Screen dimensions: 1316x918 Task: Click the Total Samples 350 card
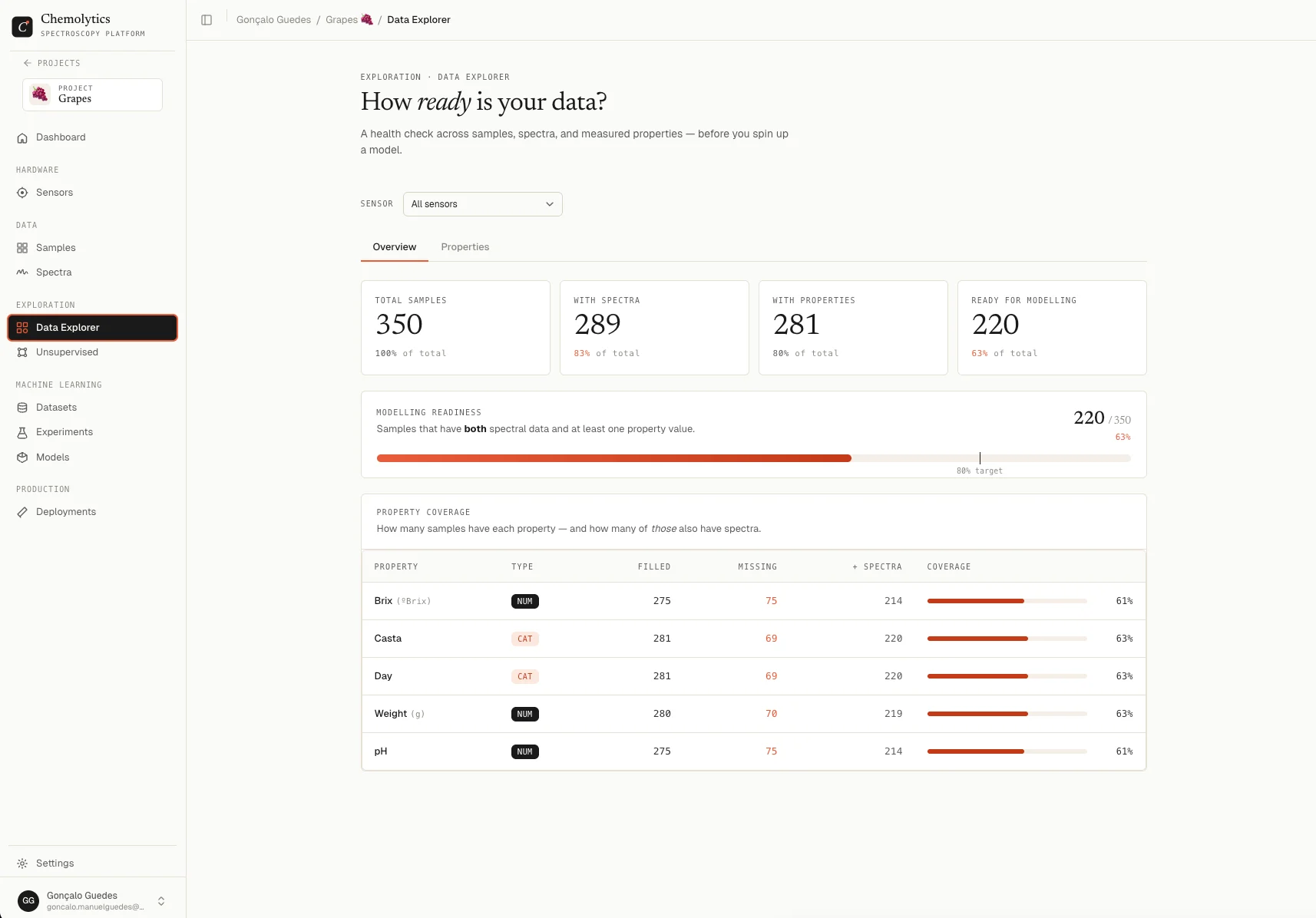point(455,328)
